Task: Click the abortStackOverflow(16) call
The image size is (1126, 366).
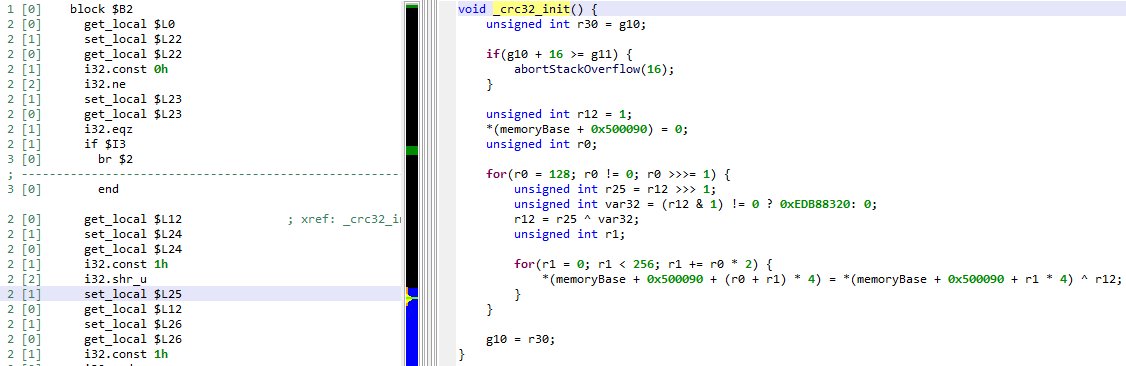Action: pos(595,69)
